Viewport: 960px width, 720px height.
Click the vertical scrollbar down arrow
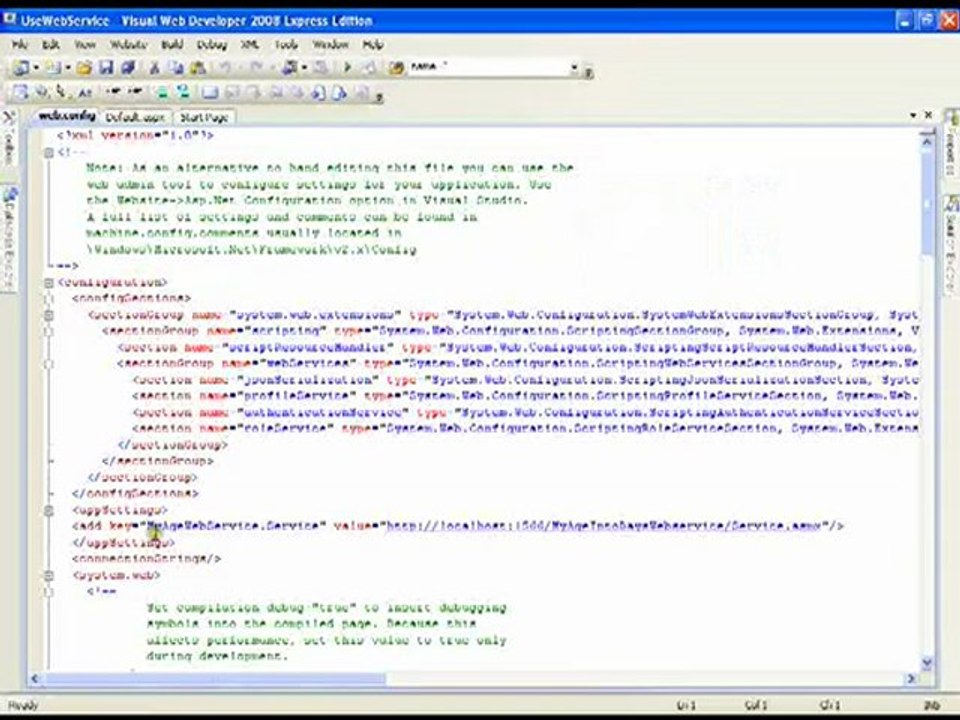pos(926,662)
